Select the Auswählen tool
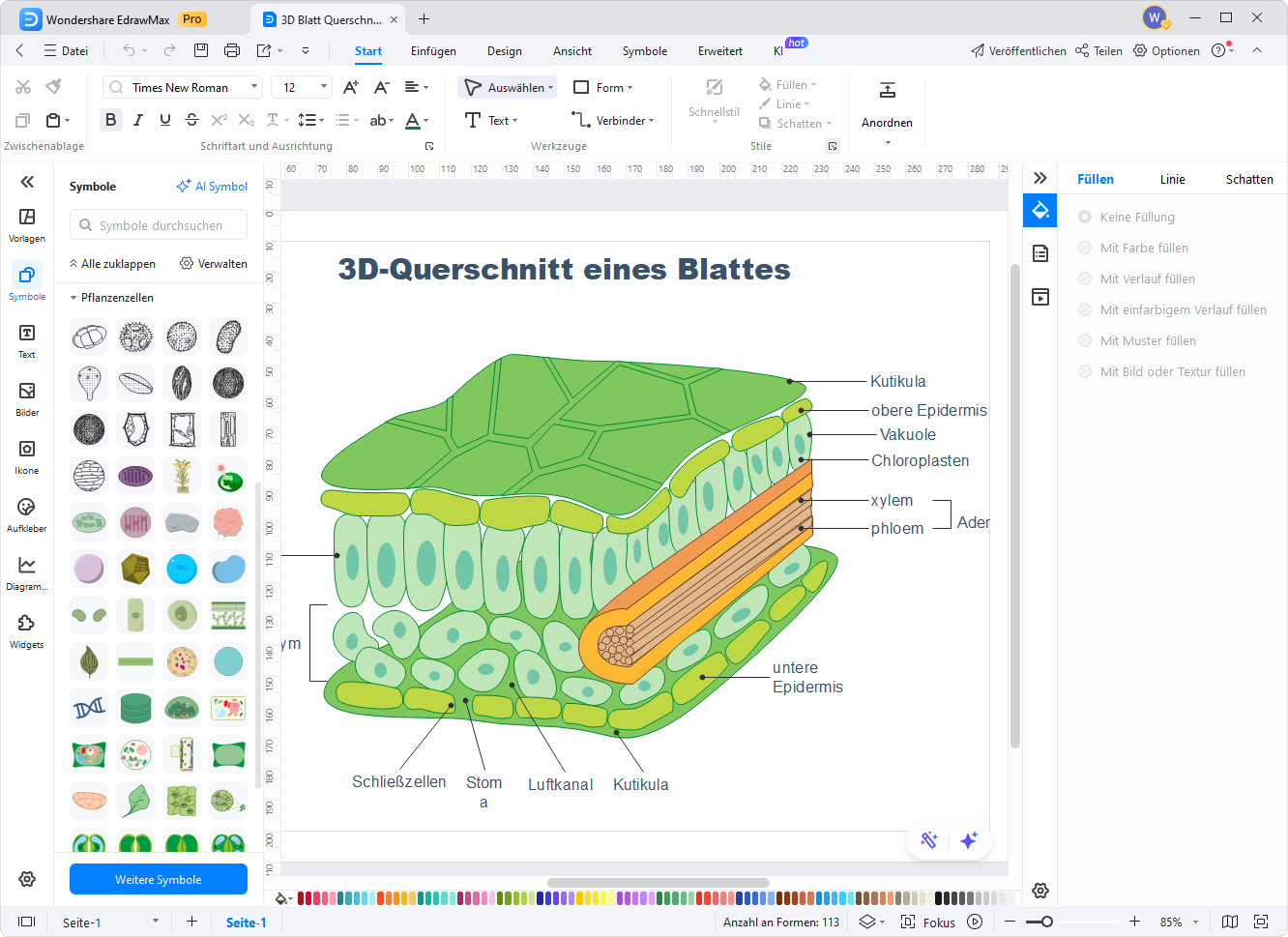The width and height of the screenshot is (1288, 937). click(x=507, y=87)
